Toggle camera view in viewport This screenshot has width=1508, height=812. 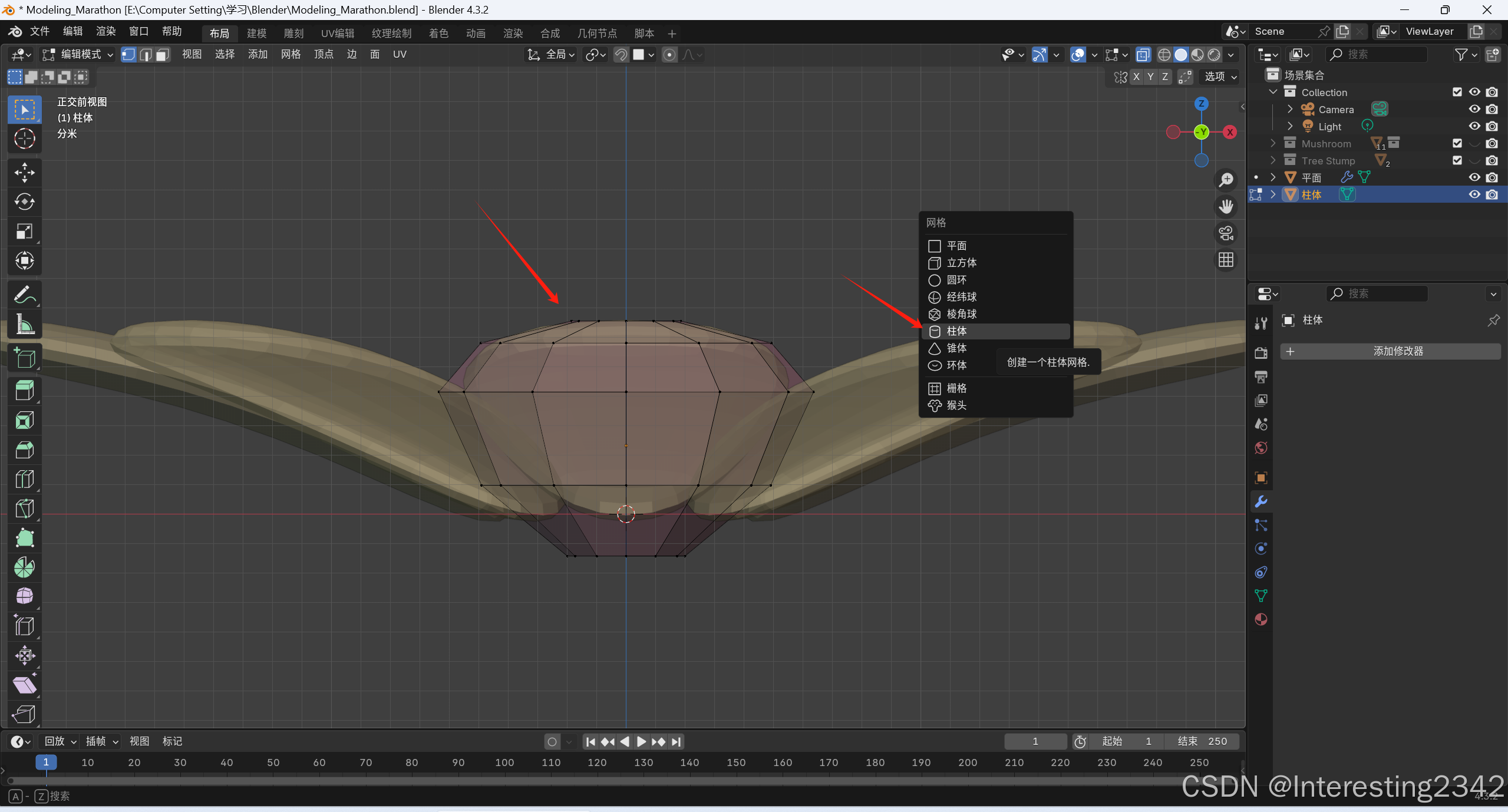tap(1226, 233)
